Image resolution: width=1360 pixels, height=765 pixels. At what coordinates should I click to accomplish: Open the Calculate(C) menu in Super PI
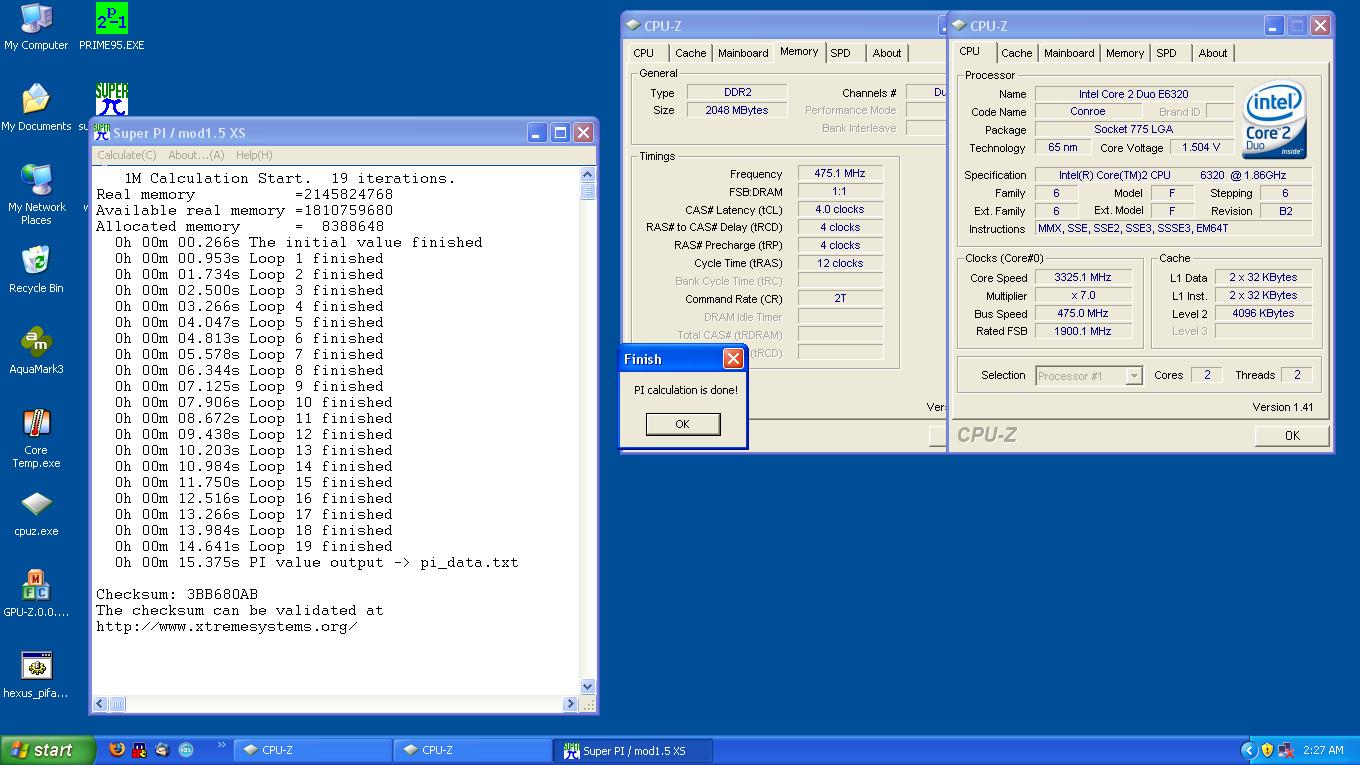pos(126,155)
